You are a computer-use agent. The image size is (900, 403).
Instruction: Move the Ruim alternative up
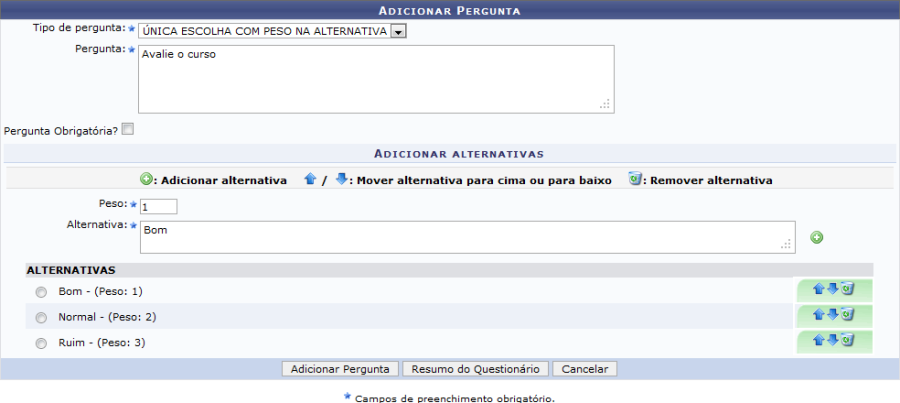point(819,340)
